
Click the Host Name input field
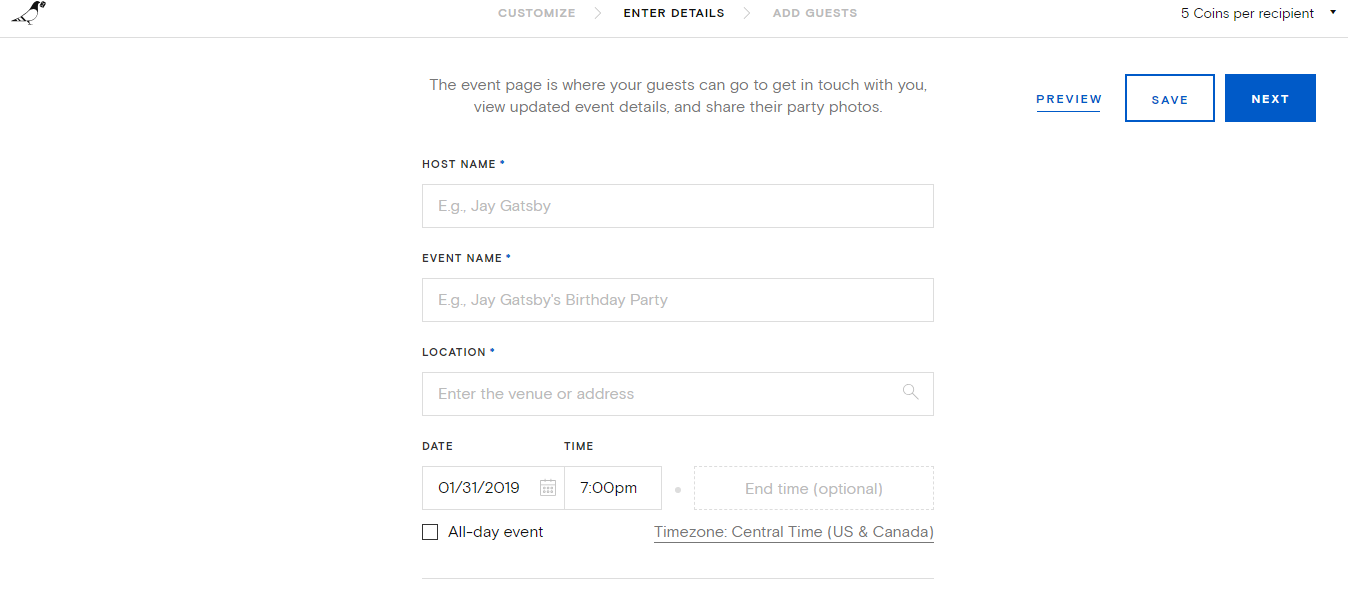click(677, 205)
